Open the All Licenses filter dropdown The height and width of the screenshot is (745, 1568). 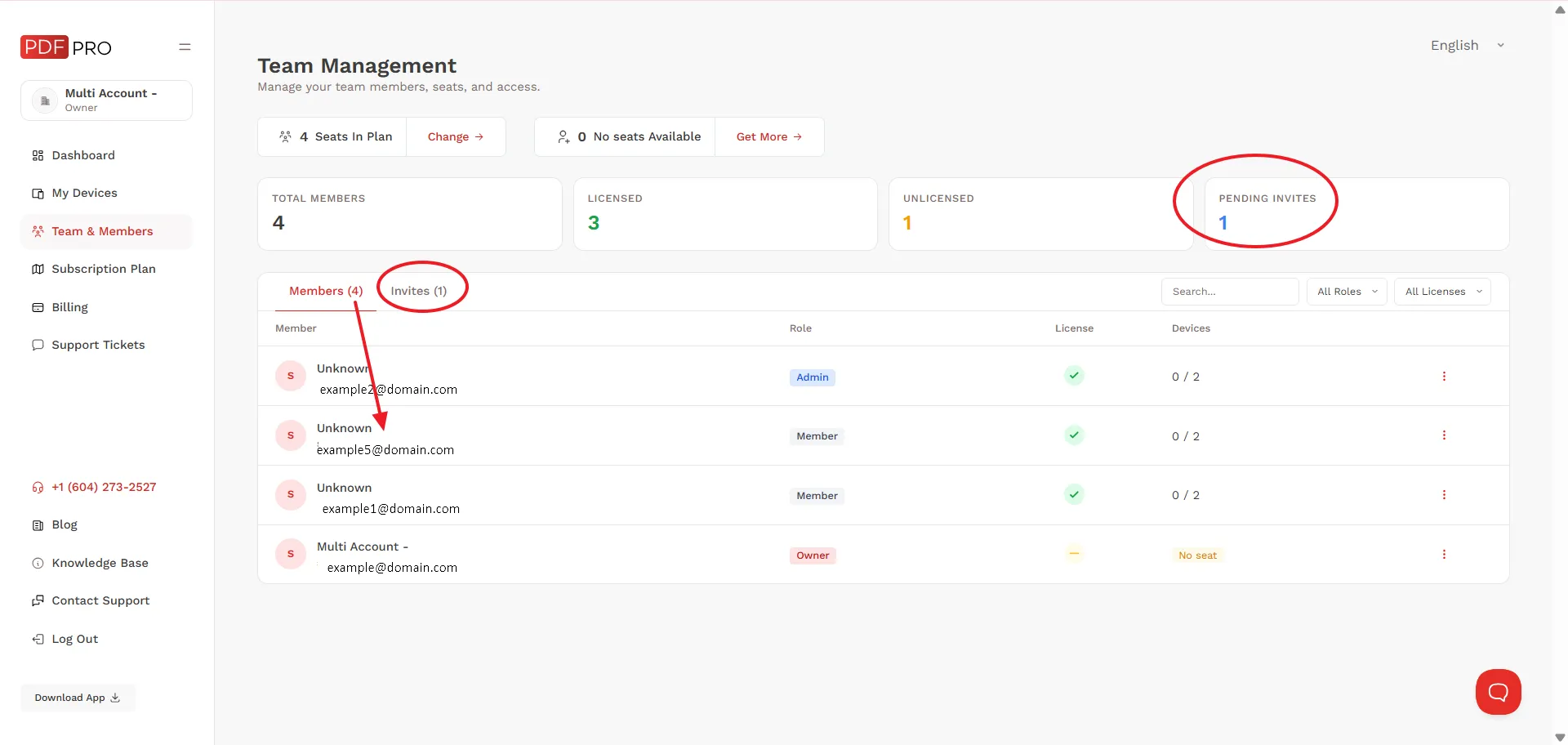click(x=1442, y=292)
